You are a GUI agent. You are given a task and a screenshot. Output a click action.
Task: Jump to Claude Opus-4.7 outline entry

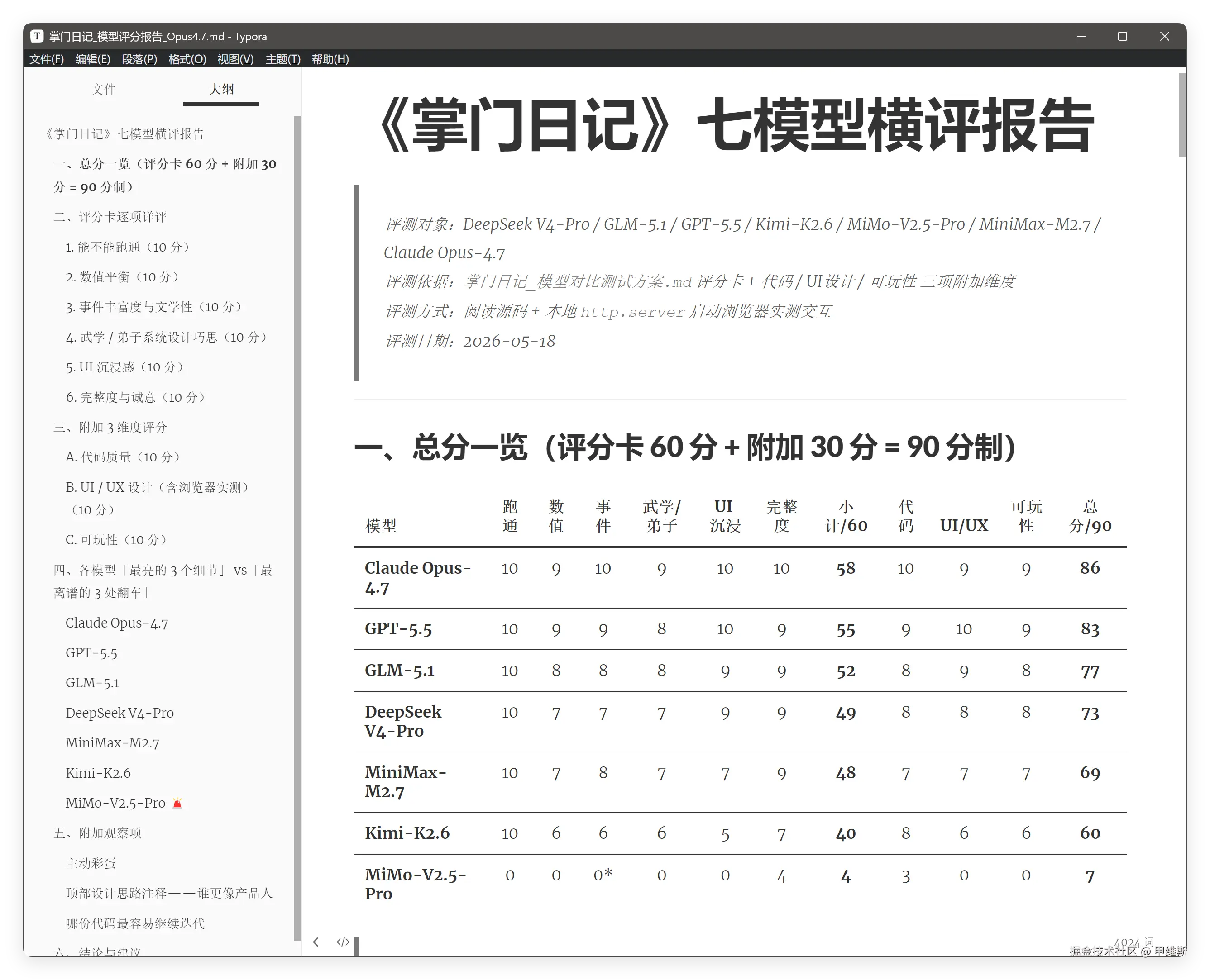coord(116,623)
